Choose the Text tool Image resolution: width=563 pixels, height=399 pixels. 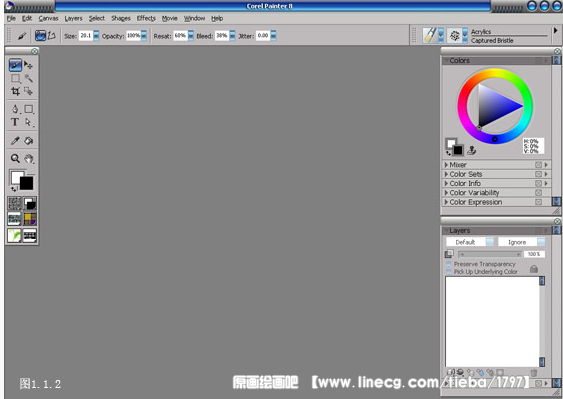pos(15,122)
